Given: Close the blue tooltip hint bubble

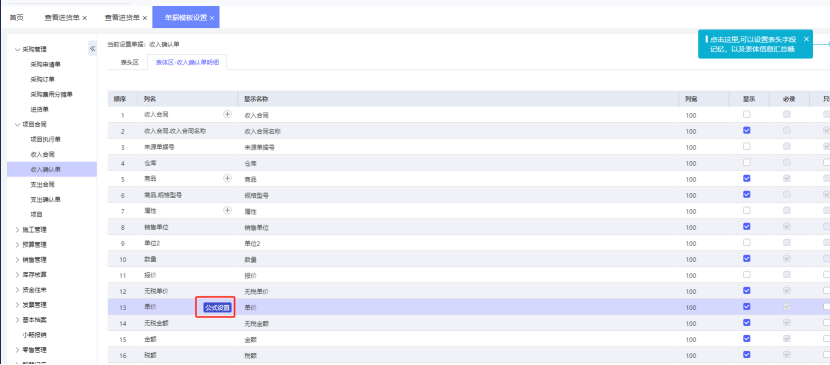Looking at the screenshot, I should point(806,39).
